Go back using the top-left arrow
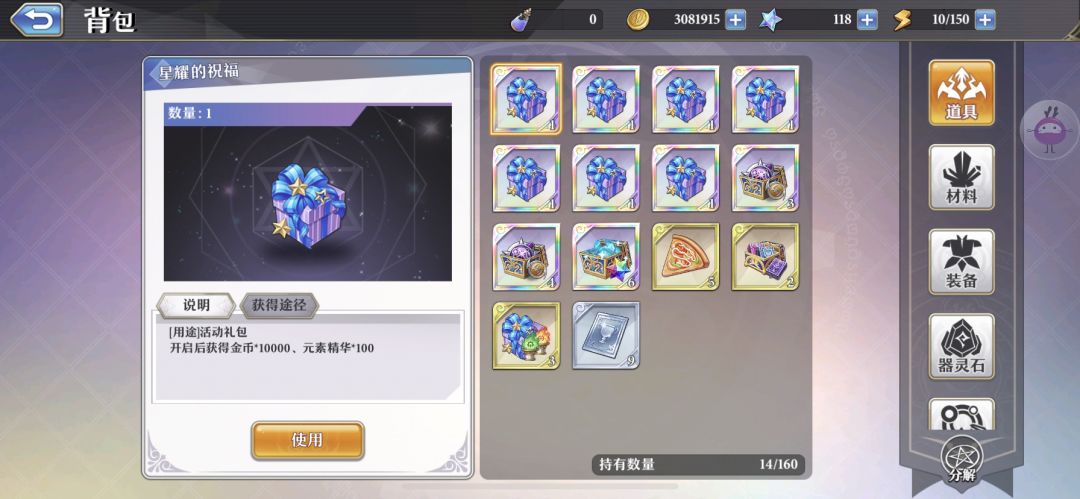This screenshot has height=499, width=1080. tap(37, 19)
